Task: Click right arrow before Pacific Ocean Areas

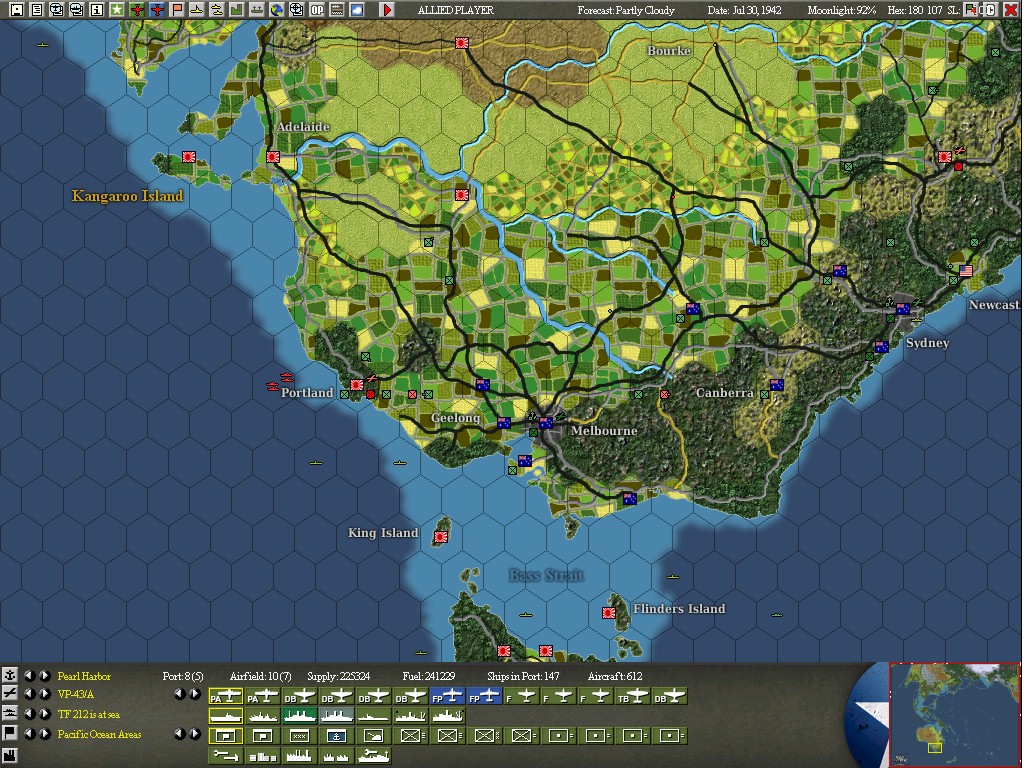Action: point(44,733)
